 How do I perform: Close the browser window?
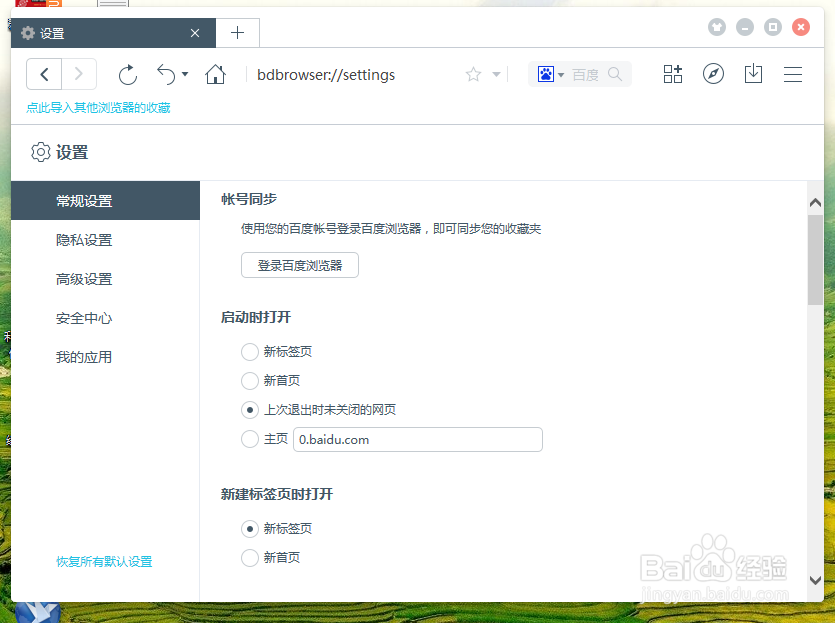[800, 27]
